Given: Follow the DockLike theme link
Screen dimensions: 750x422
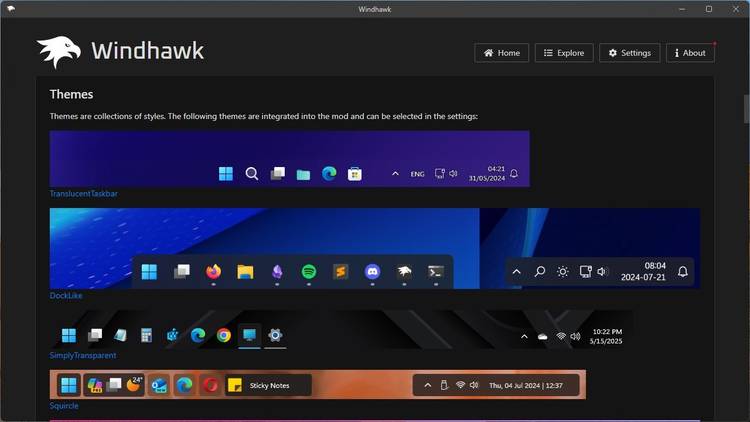Looking at the screenshot, I should click(66, 296).
